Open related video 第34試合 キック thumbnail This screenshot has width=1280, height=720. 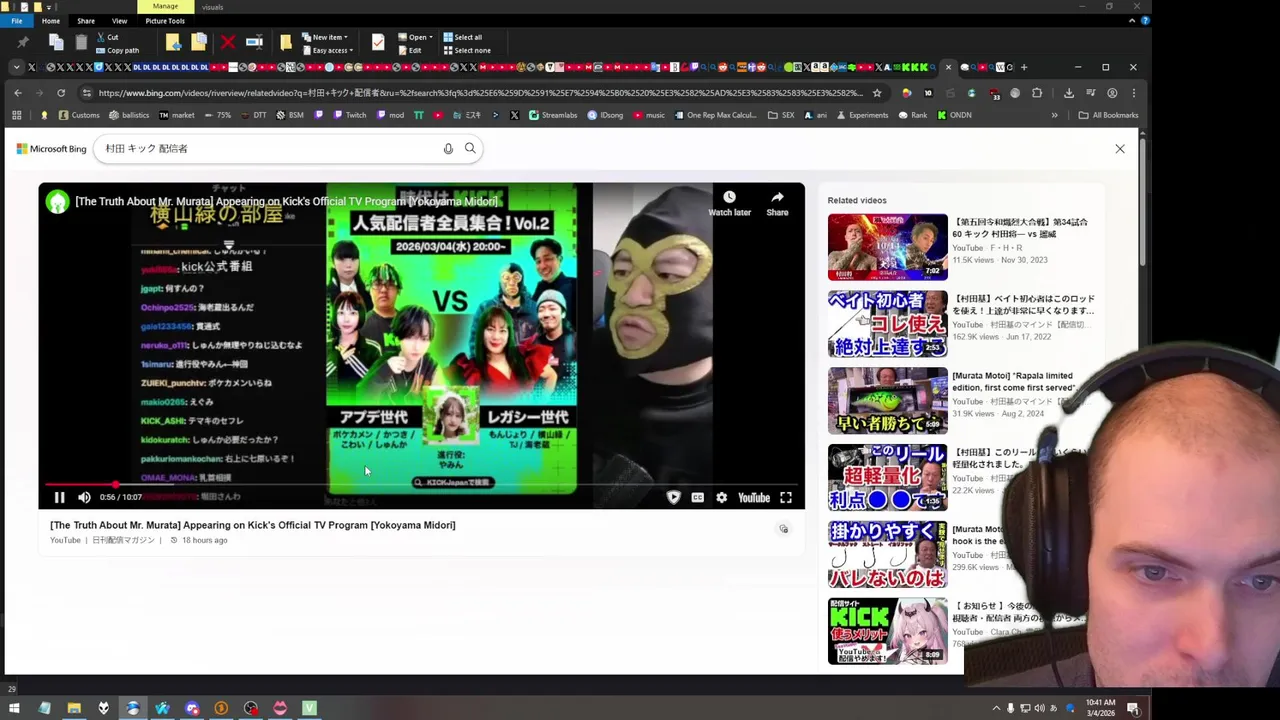[887, 246]
